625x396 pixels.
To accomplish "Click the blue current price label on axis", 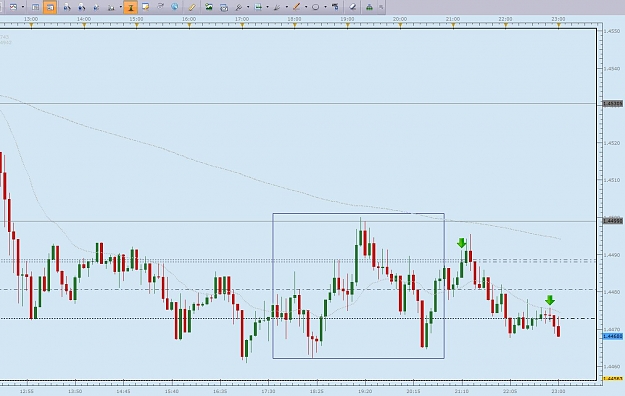I will coord(613,337).
